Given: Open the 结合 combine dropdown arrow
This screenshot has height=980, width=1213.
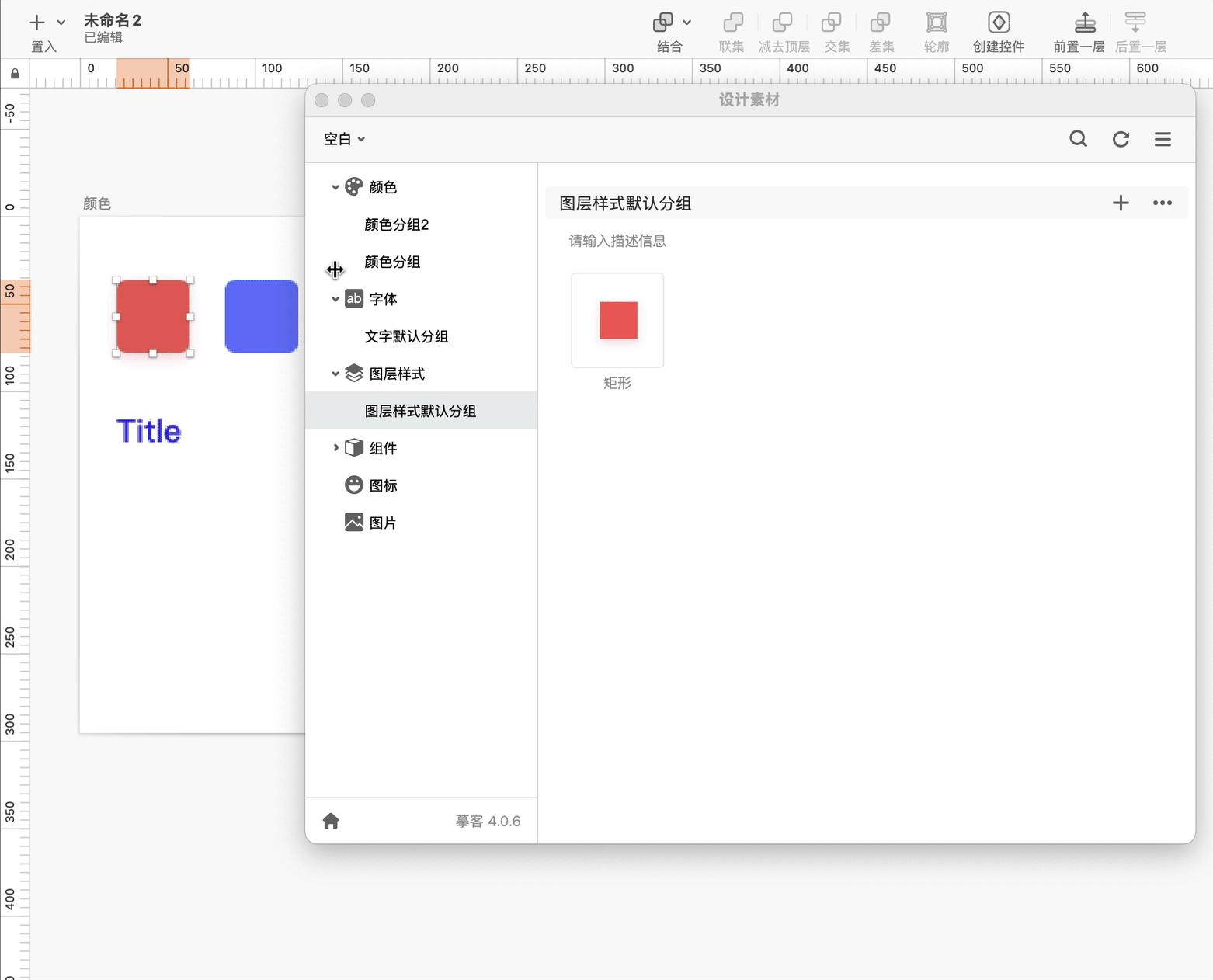Looking at the screenshot, I should pos(686,23).
